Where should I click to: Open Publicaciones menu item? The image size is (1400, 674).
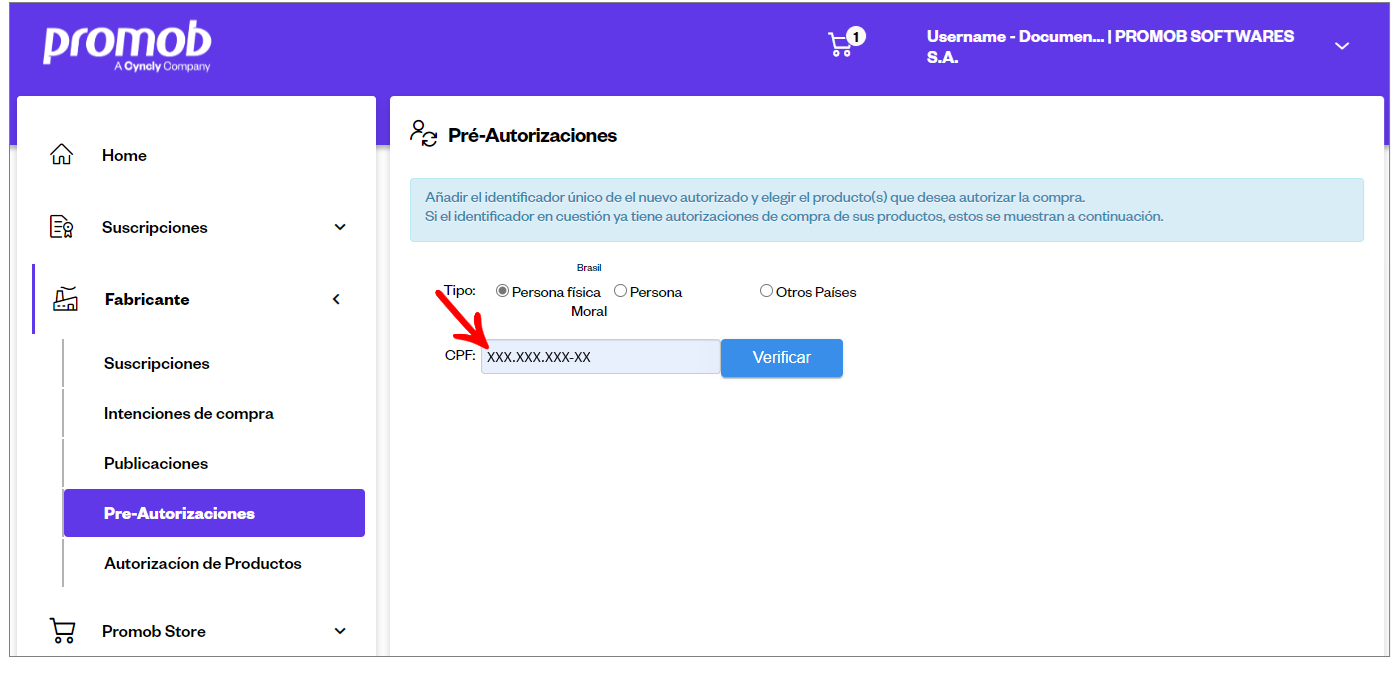[156, 463]
